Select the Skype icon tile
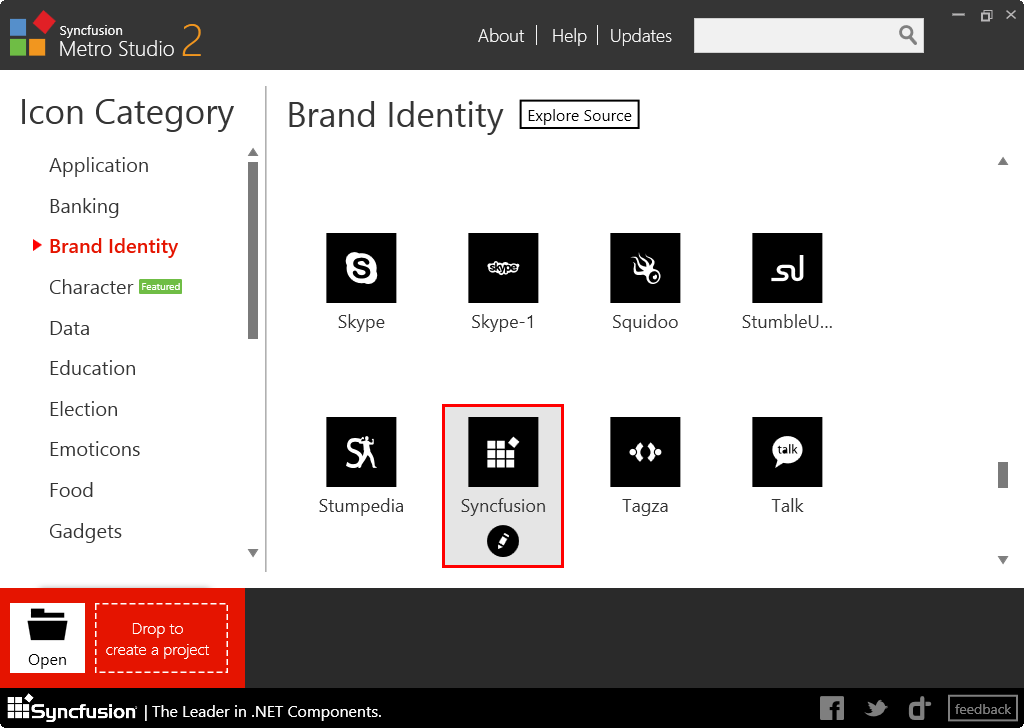The width and height of the screenshot is (1024, 728). pos(361,268)
